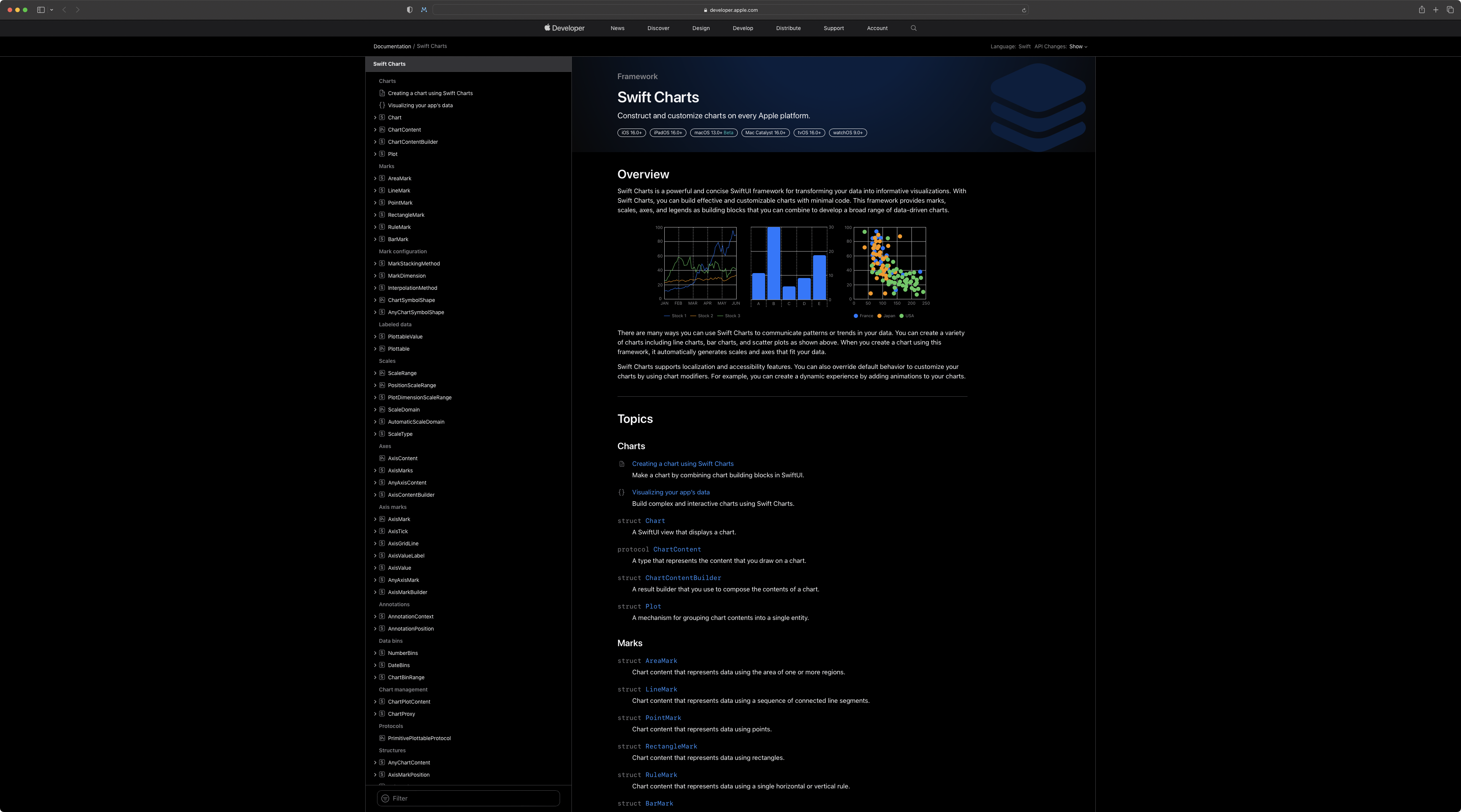Open the API Changes Show dropdown
This screenshot has height=812, width=1461.
click(1077, 46)
